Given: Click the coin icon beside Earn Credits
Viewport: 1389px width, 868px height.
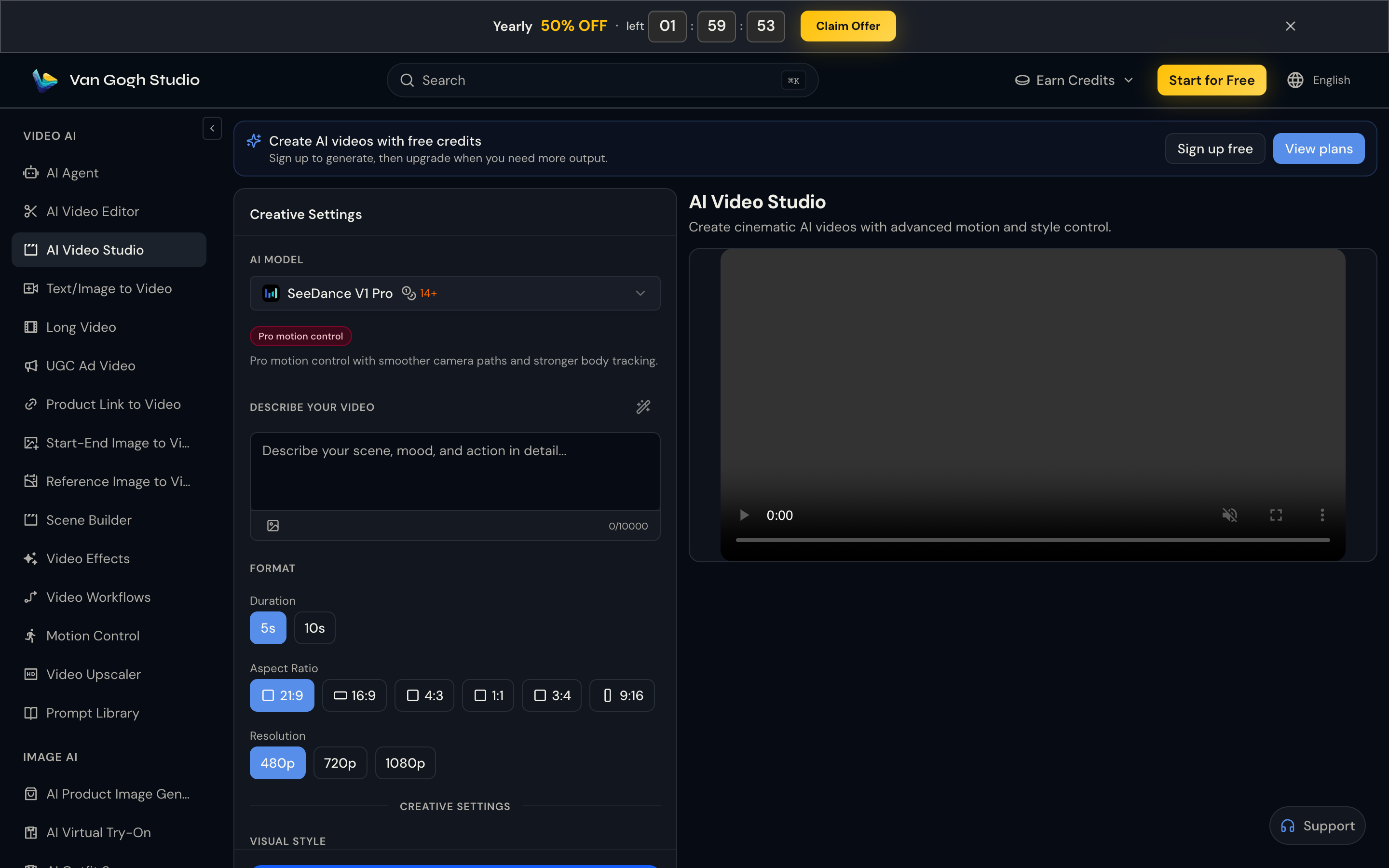Looking at the screenshot, I should click(x=1022, y=81).
